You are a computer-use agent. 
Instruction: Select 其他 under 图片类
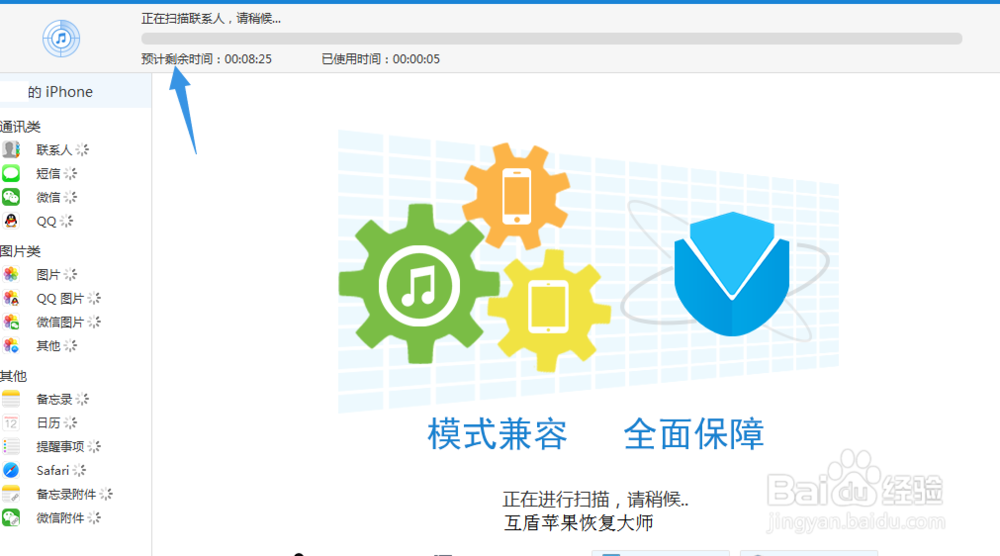[x=48, y=346]
